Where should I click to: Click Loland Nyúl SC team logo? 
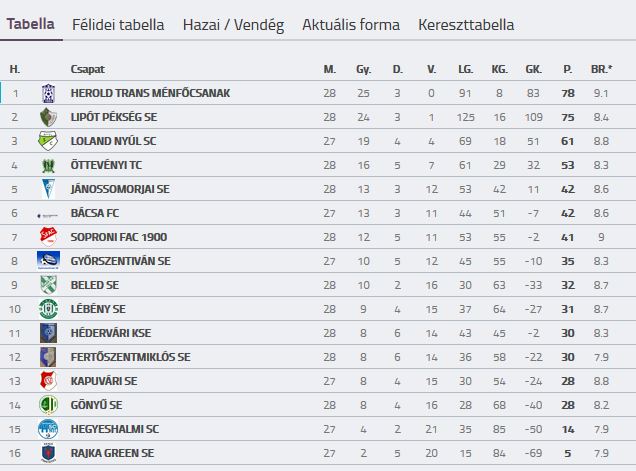point(48,141)
